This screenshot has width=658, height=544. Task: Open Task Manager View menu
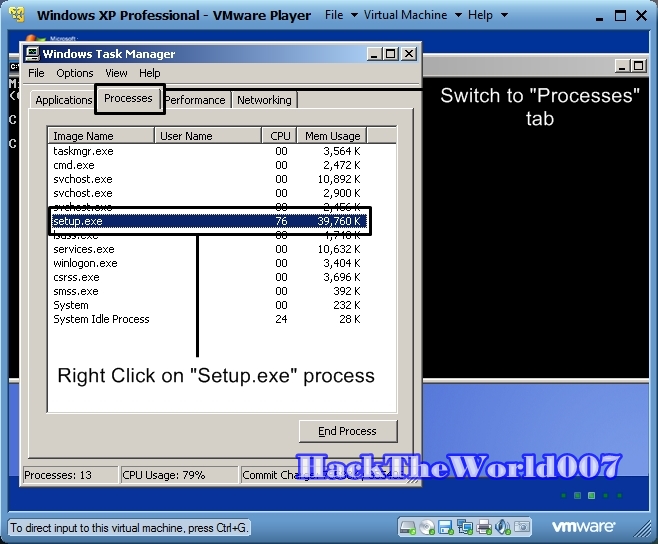(x=116, y=73)
